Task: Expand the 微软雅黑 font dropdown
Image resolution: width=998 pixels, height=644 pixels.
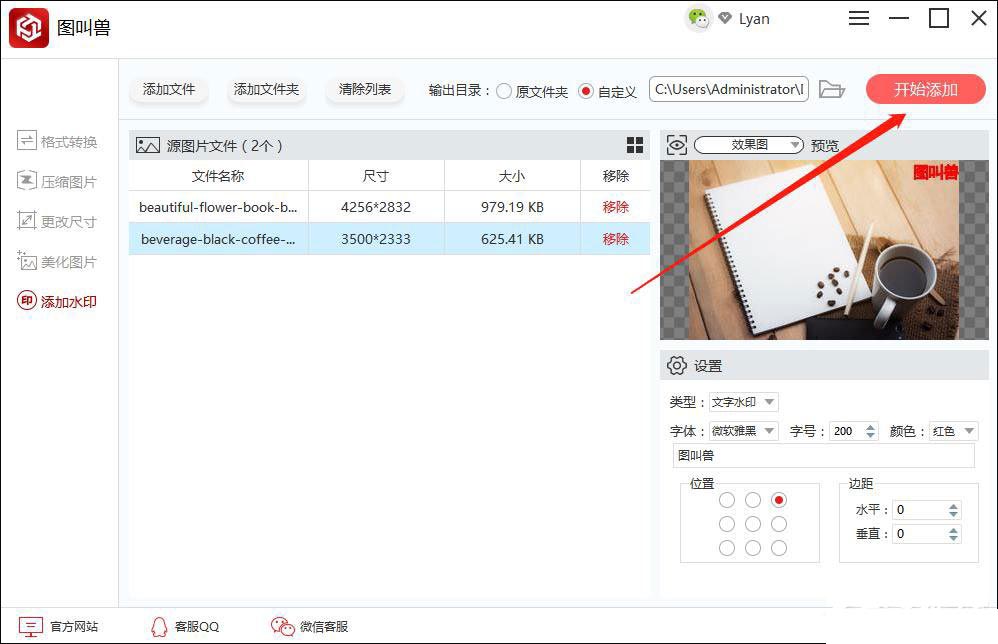Action: tap(743, 431)
